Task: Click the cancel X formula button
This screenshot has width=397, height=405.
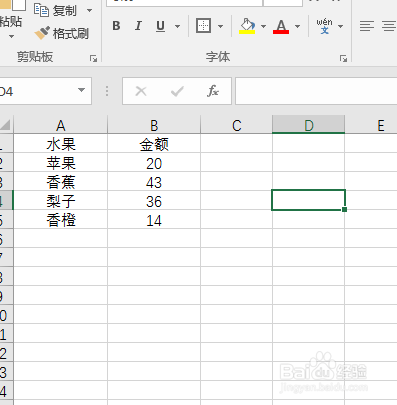Action: click(141, 91)
